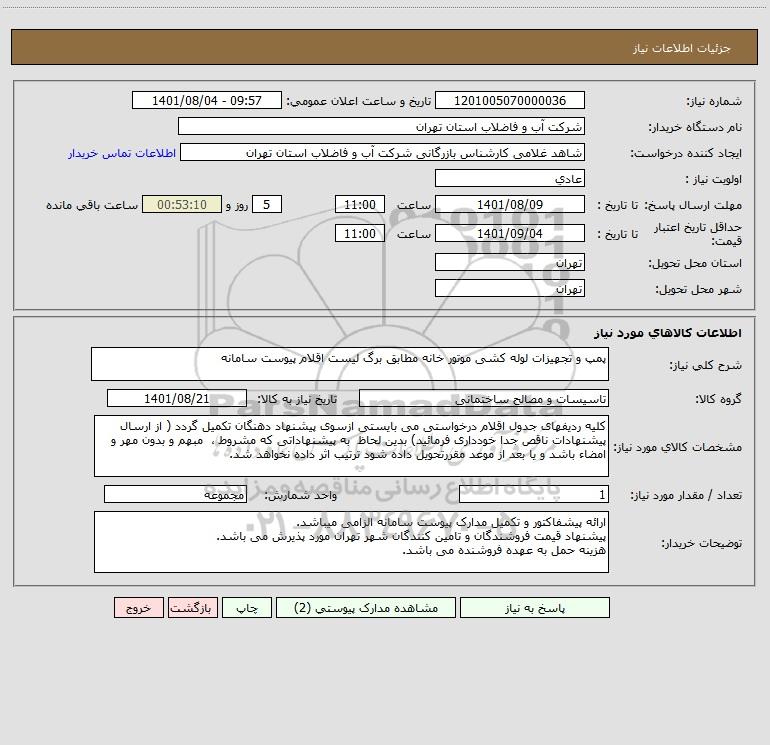Click the unit field مجموعه

coord(175,495)
